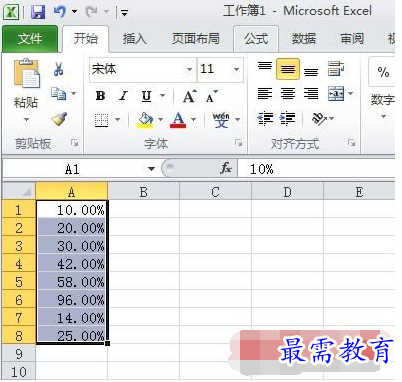Screen dimensions: 402x382
Task: Click the percent number format icon
Action: click(x=383, y=71)
